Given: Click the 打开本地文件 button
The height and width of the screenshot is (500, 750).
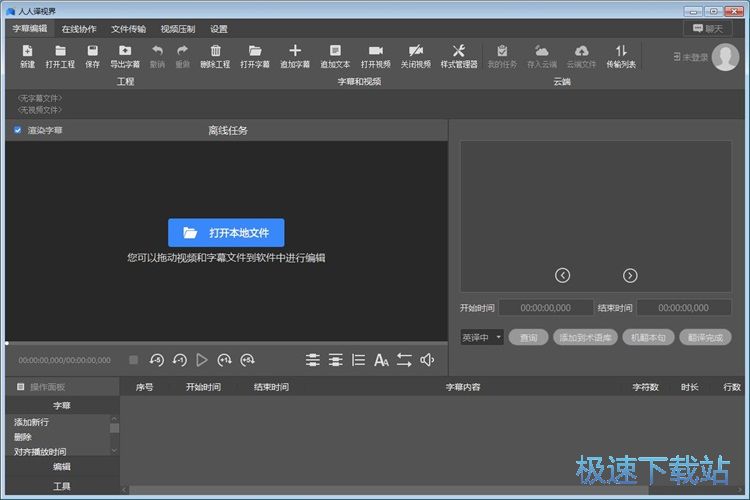Looking at the screenshot, I should pos(226,233).
